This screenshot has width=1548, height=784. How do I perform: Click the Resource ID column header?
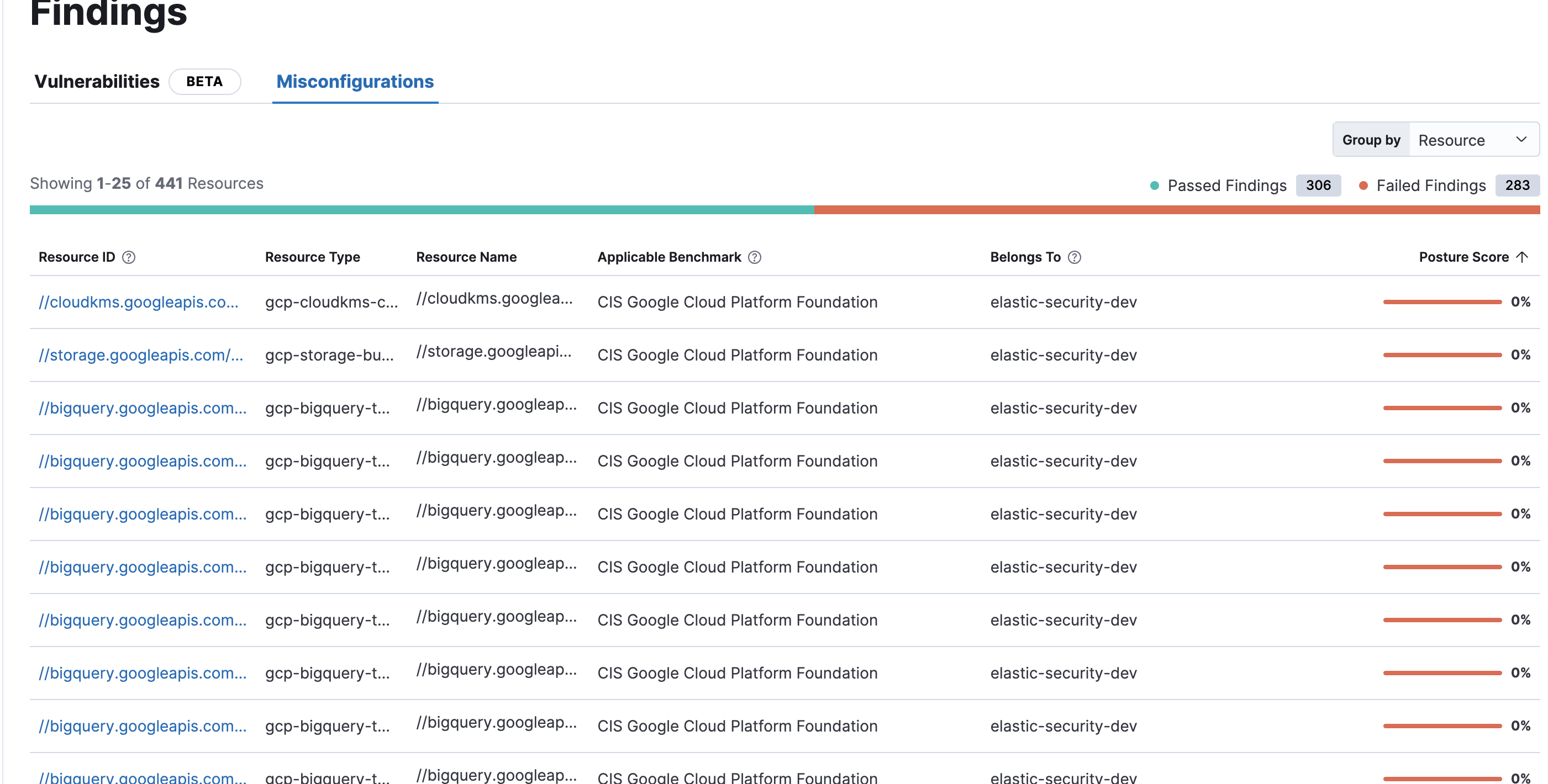[77, 257]
